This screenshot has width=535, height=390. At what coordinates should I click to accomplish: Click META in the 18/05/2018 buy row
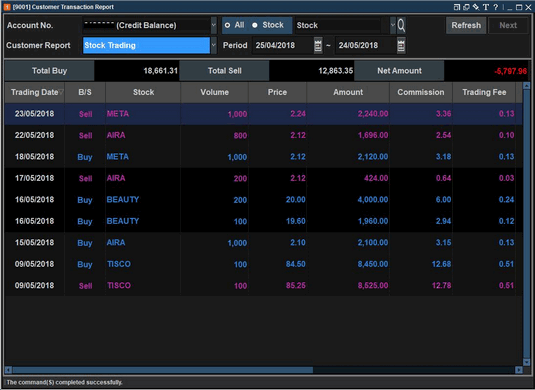click(x=118, y=157)
